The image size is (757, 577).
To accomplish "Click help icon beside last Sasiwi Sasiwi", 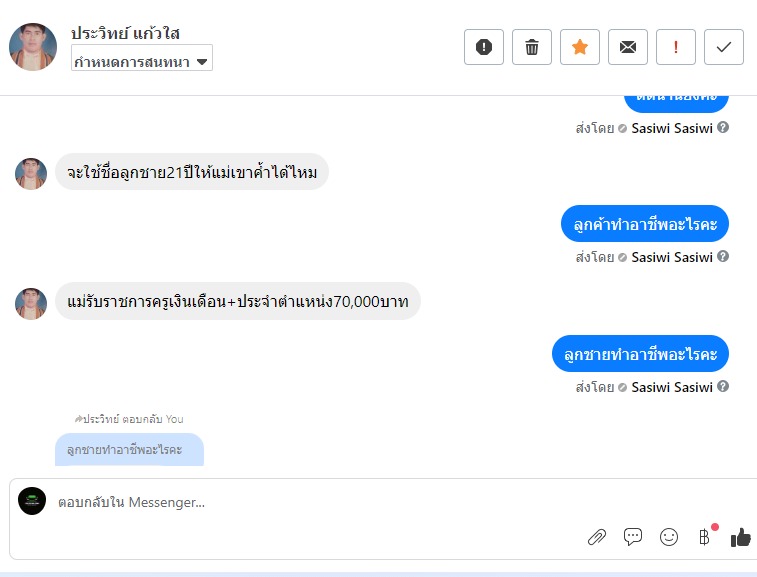I will 723,387.
